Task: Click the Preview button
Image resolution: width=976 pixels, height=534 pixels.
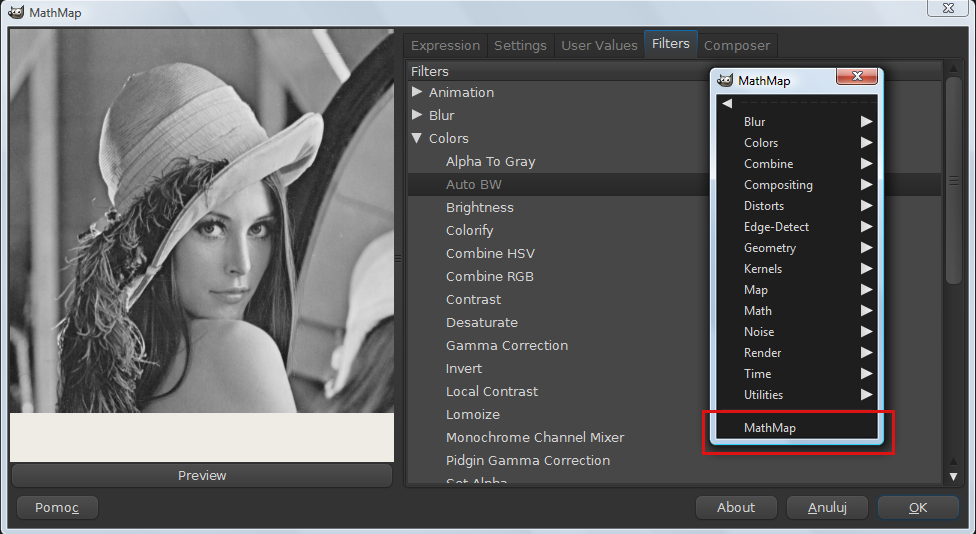Action: pos(202,475)
